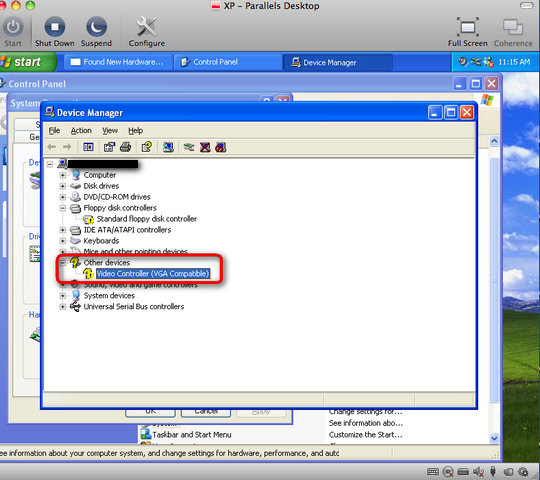Open the View menu in Device Manager
The height and width of the screenshot is (480, 540).
click(x=110, y=131)
